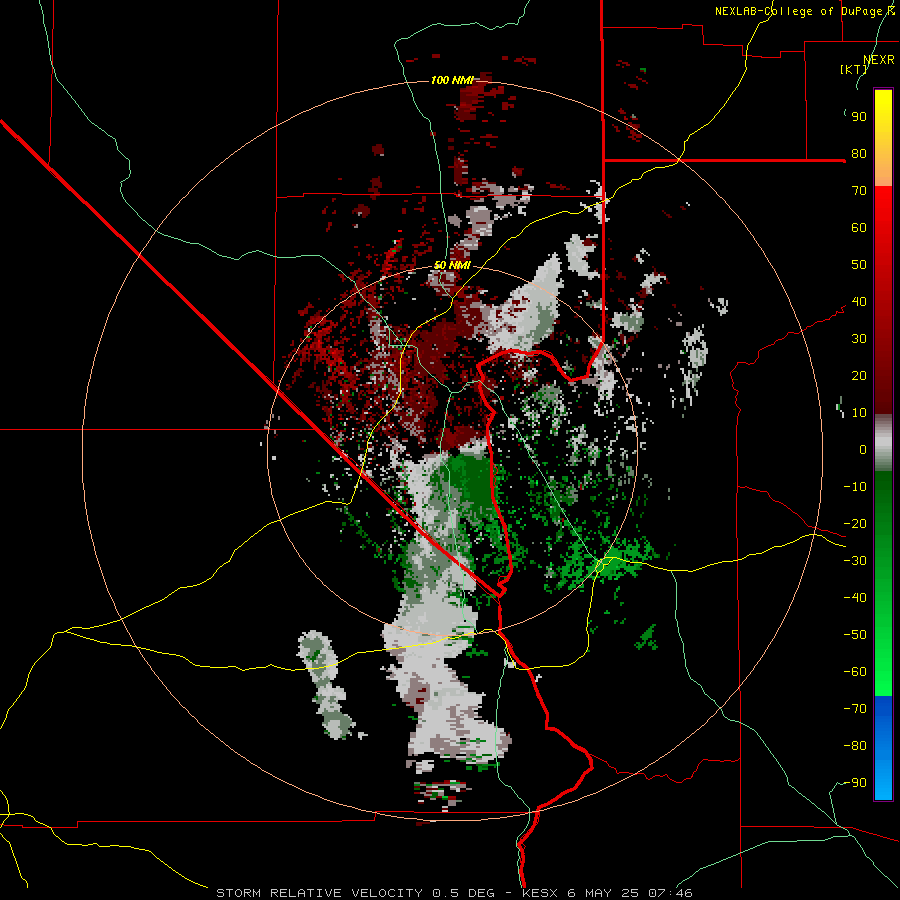900x900 pixels.
Task: Click the -60 value on velocity scale
Action: (x=855, y=672)
